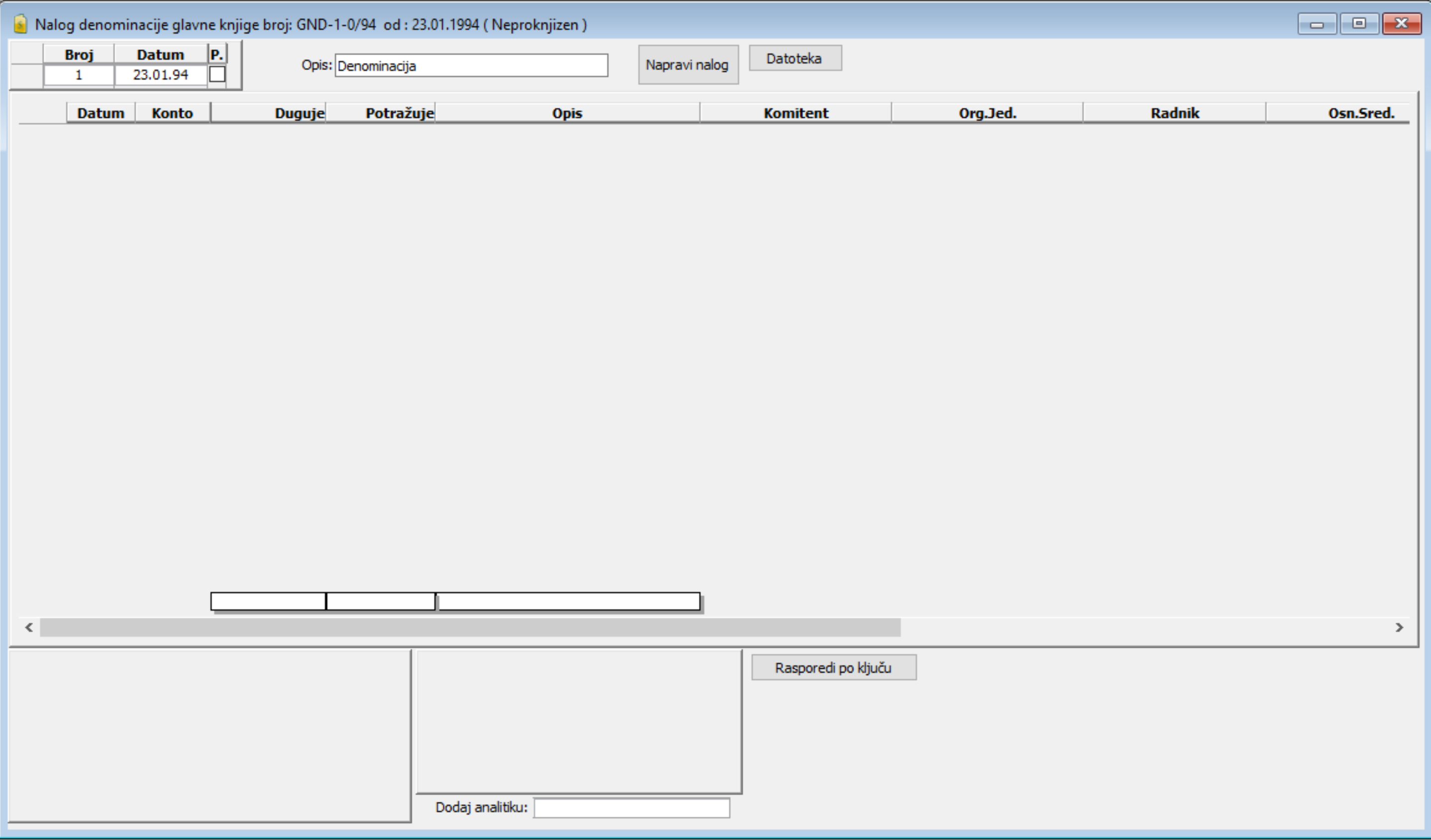Click the Dodaj analitiku input field

pyautogui.click(x=631, y=807)
